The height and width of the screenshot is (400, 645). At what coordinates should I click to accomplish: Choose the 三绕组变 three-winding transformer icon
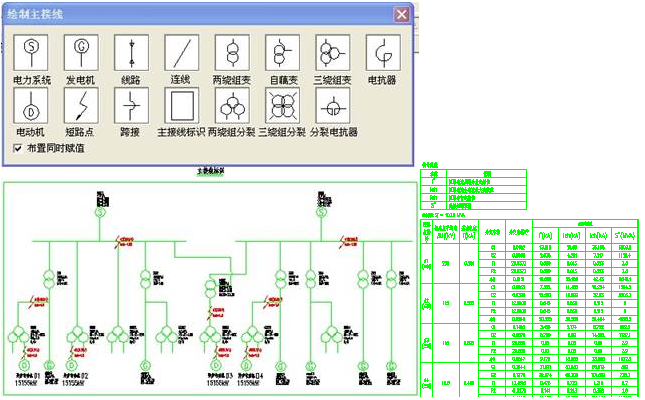tap(333, 52)
